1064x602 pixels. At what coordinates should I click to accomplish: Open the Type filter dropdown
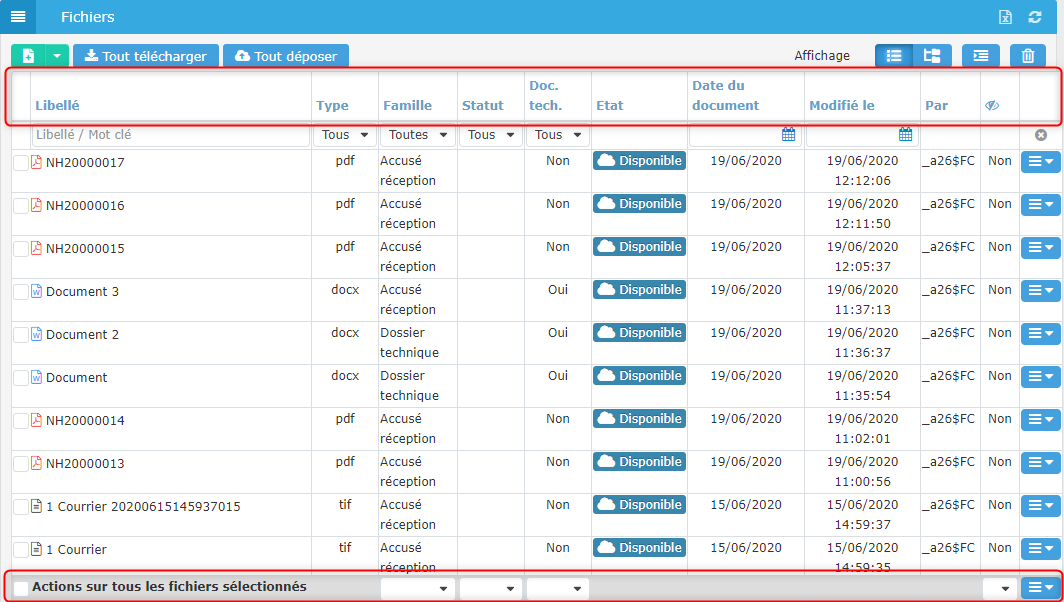pyautogui.click(x=344, y=135)
